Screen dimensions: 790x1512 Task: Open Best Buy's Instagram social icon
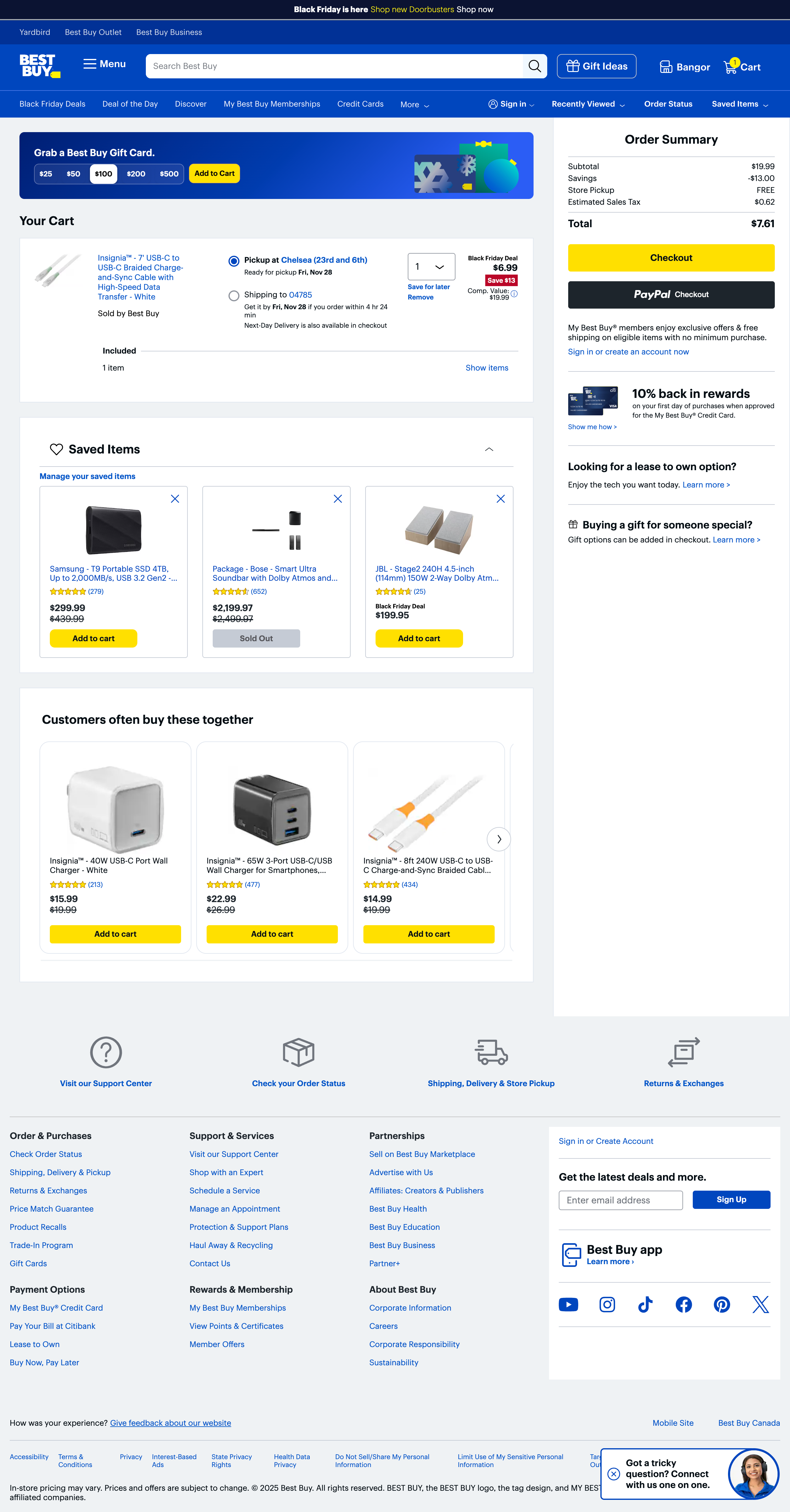(x=607, y=1304)
